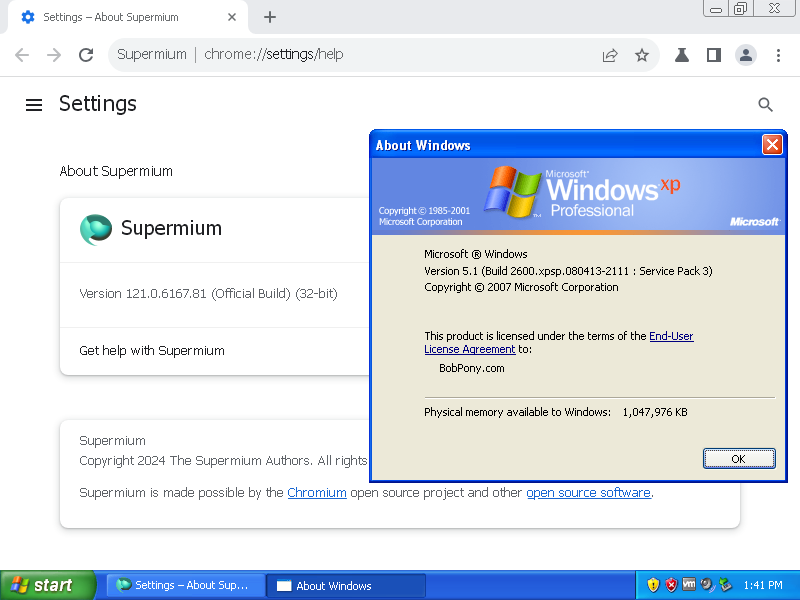Click the taskbar clock showing 1:41 PM
Viewport: 800px width, 600px height.
[x=762, y=585]
